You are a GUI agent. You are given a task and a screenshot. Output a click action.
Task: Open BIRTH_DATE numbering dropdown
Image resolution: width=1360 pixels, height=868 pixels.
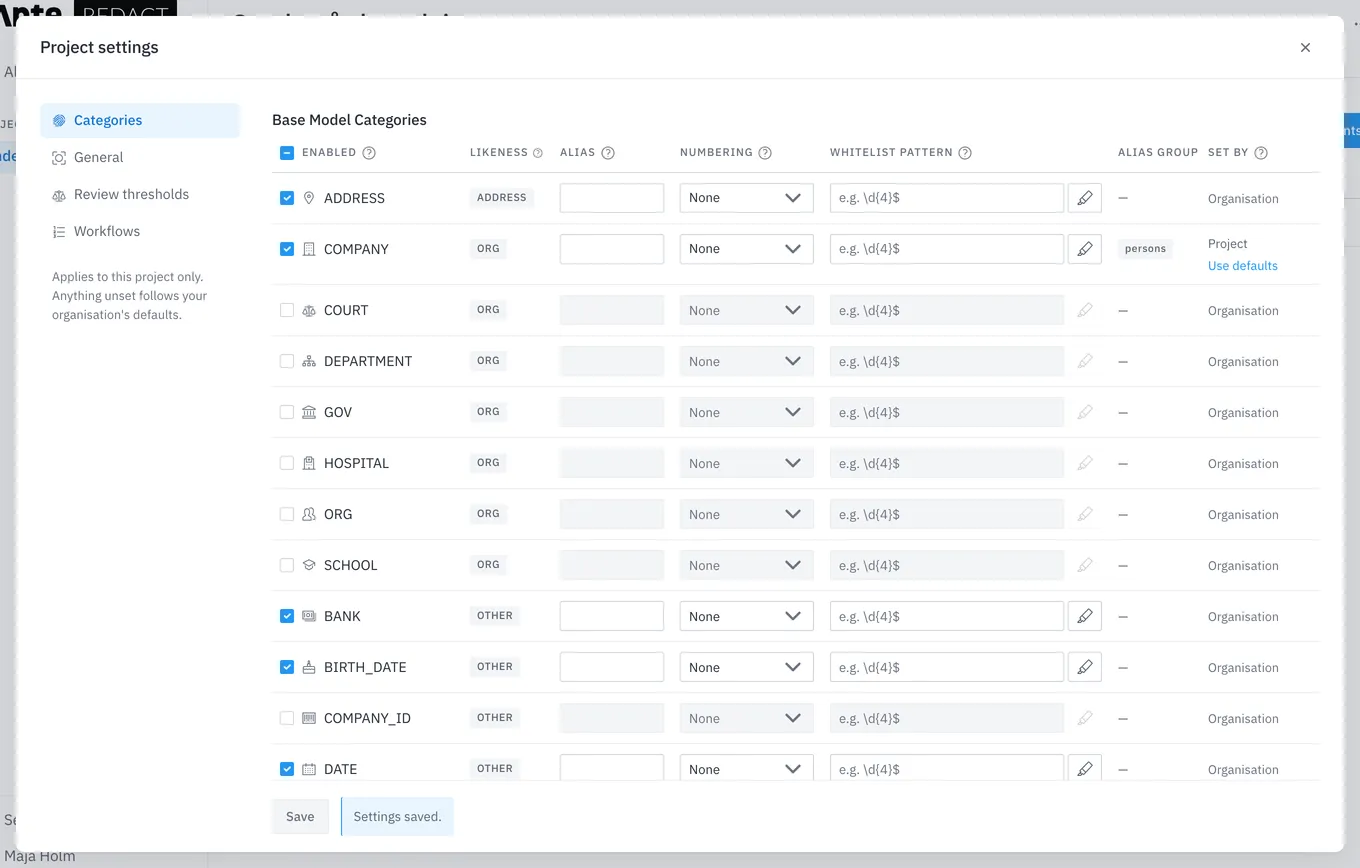[x=747, y=667]
